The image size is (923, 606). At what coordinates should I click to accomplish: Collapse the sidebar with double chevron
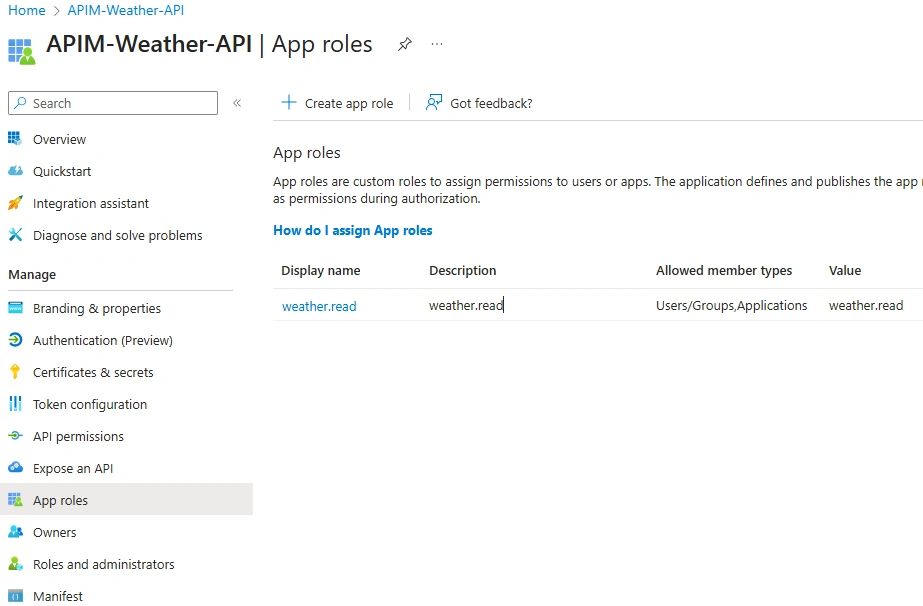[x=237, y=103]
